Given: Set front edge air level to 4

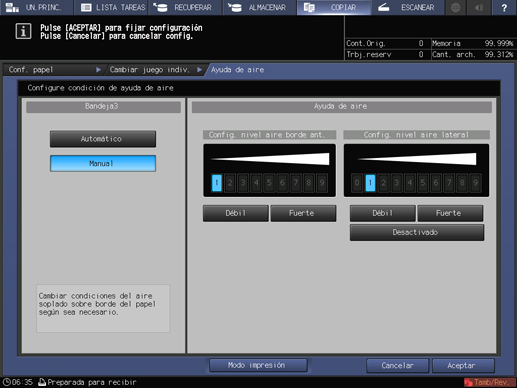Looking at the screenshot, I should click(256, 183).
